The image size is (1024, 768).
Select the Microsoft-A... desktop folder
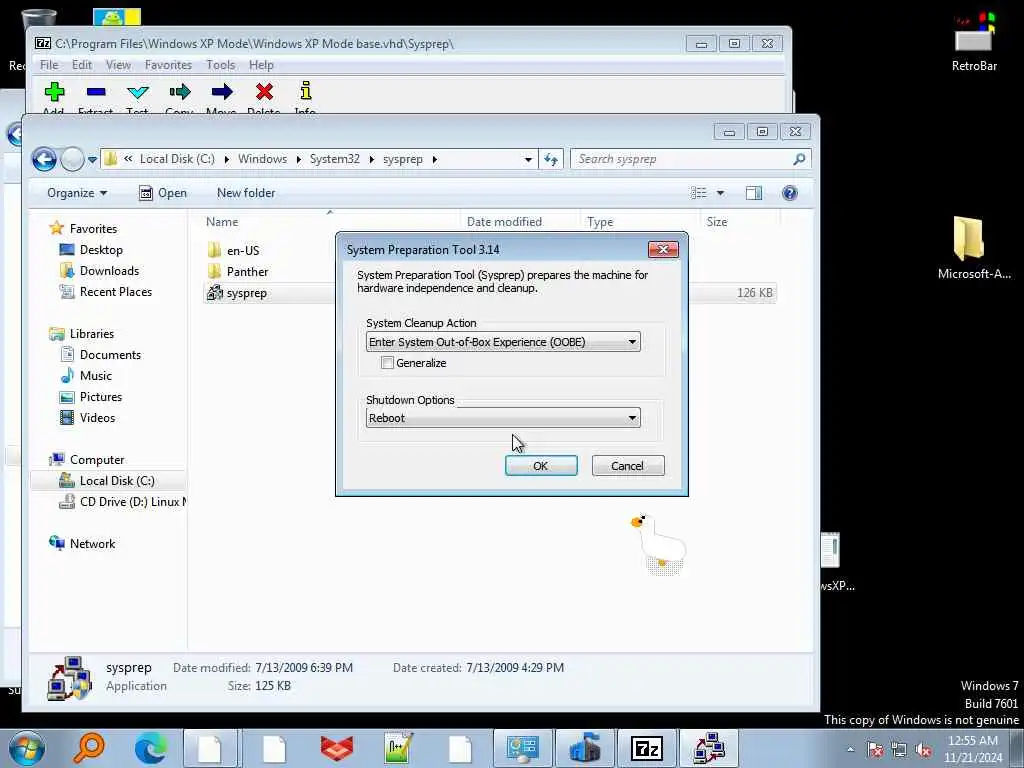[974, 248]
